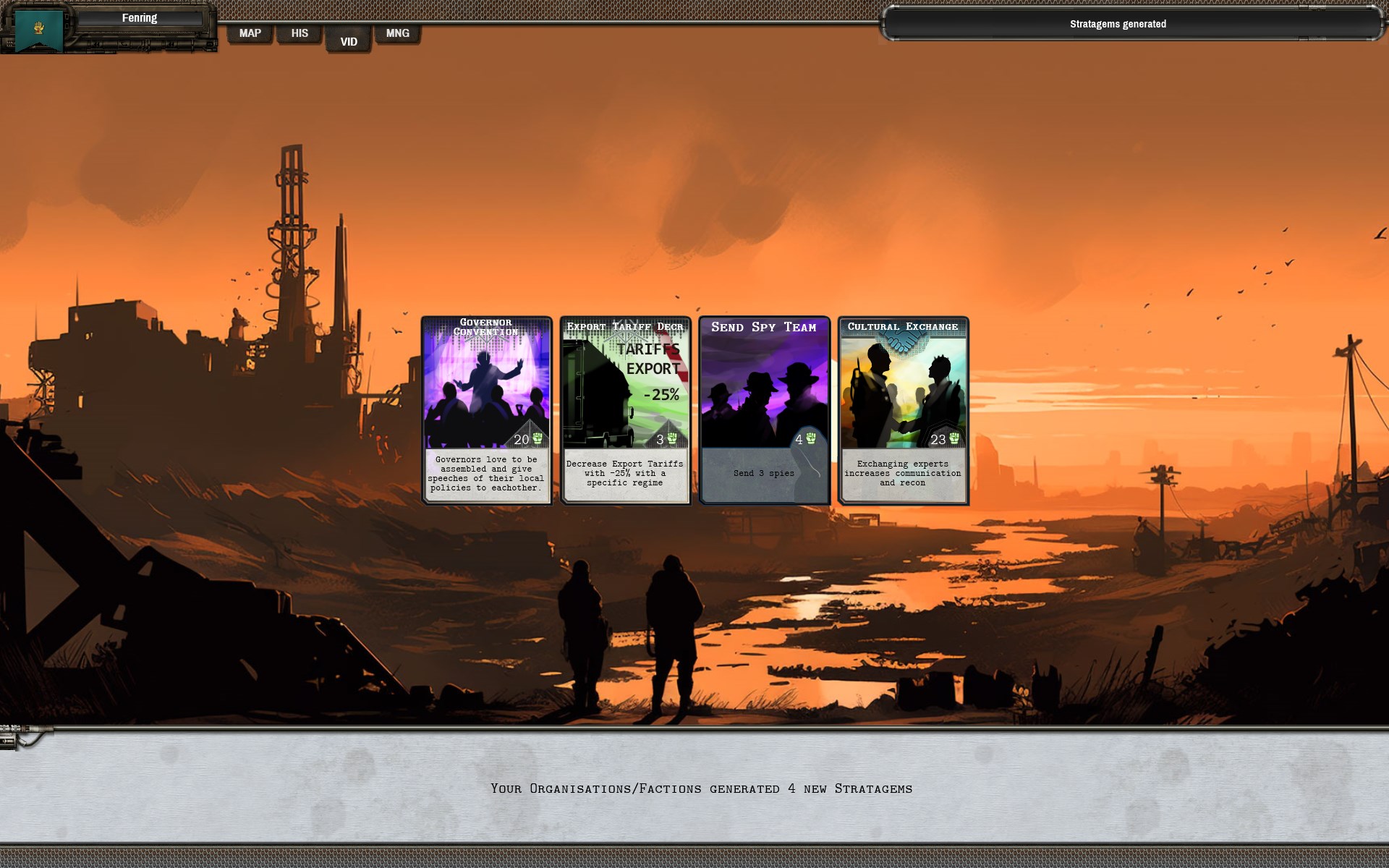
Task: Click the fist cost icon on Send Spy Team card
Action: pyautogui.click(x=811, y=438)
